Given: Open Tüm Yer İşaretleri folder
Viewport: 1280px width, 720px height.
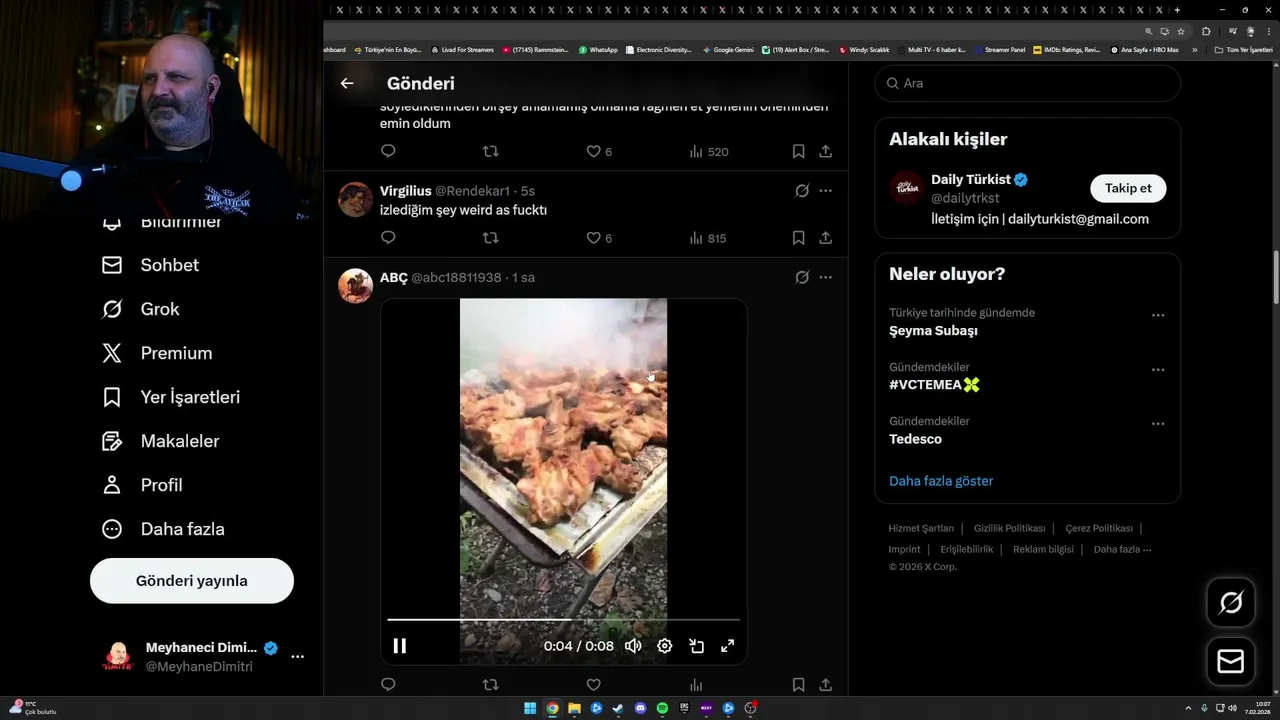Looking at the screenshot, I should (1243, 49).
